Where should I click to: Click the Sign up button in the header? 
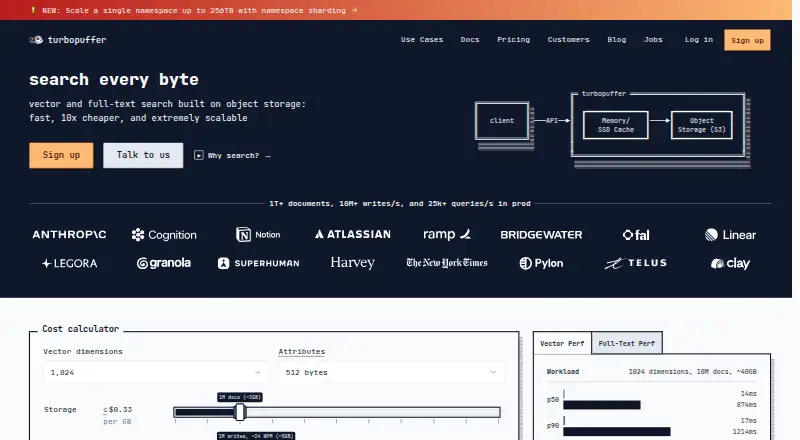click(x=747, y=40)
